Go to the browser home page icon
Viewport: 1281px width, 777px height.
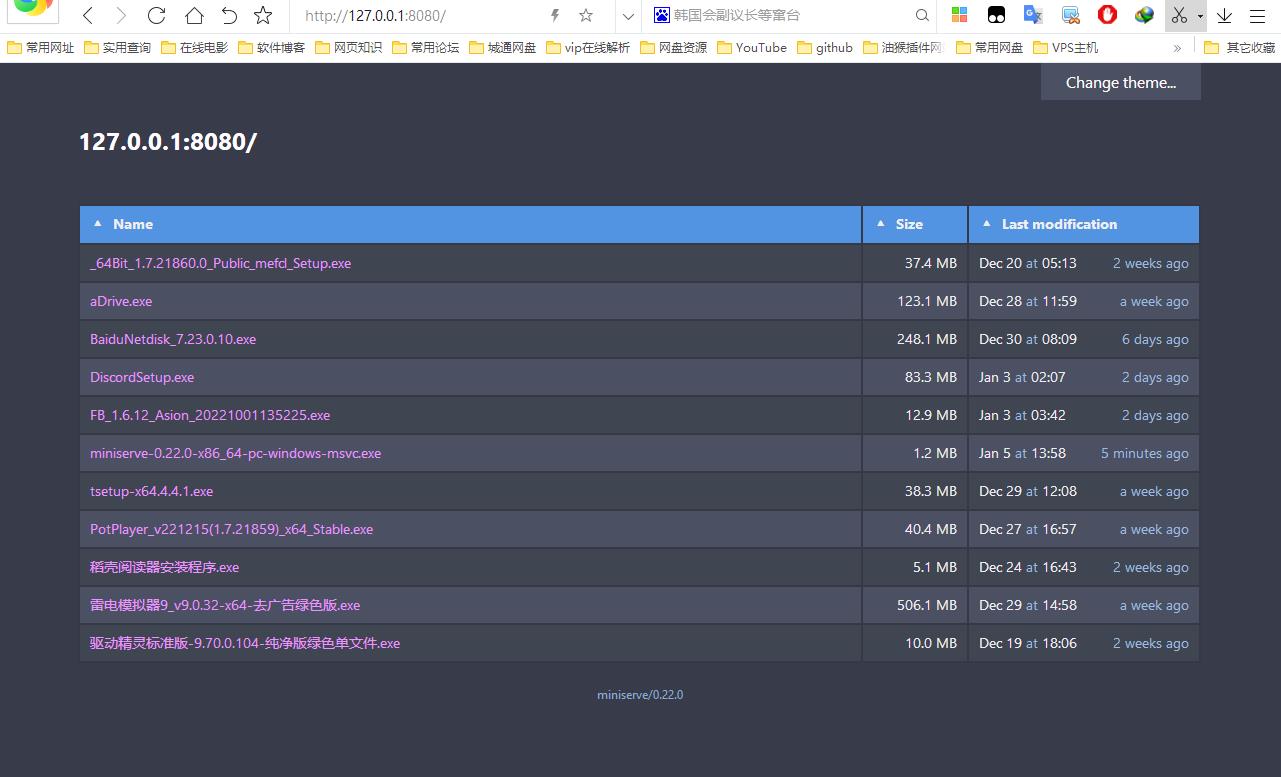(194, 15)
